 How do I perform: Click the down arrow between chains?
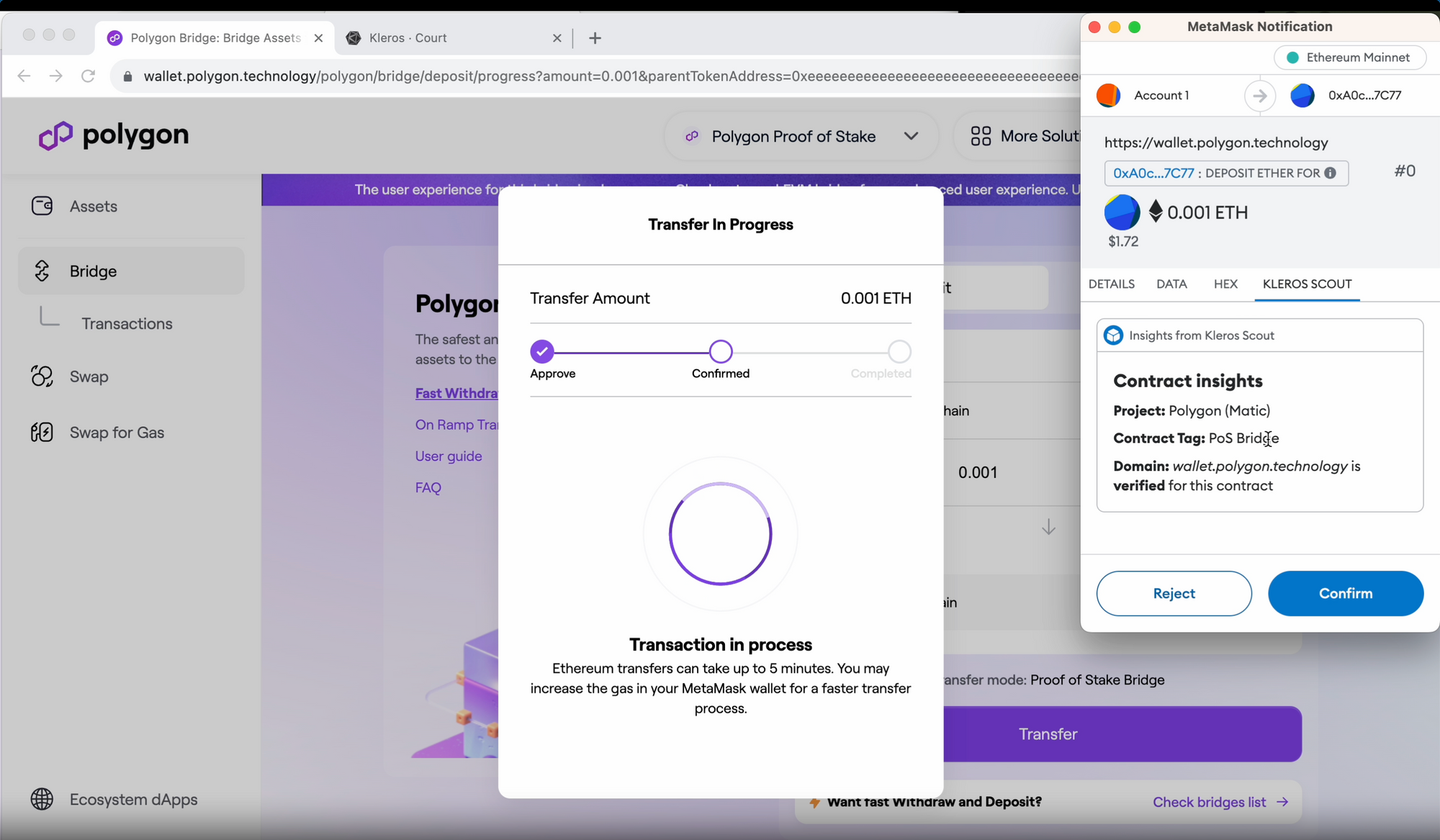point(1048,527)
